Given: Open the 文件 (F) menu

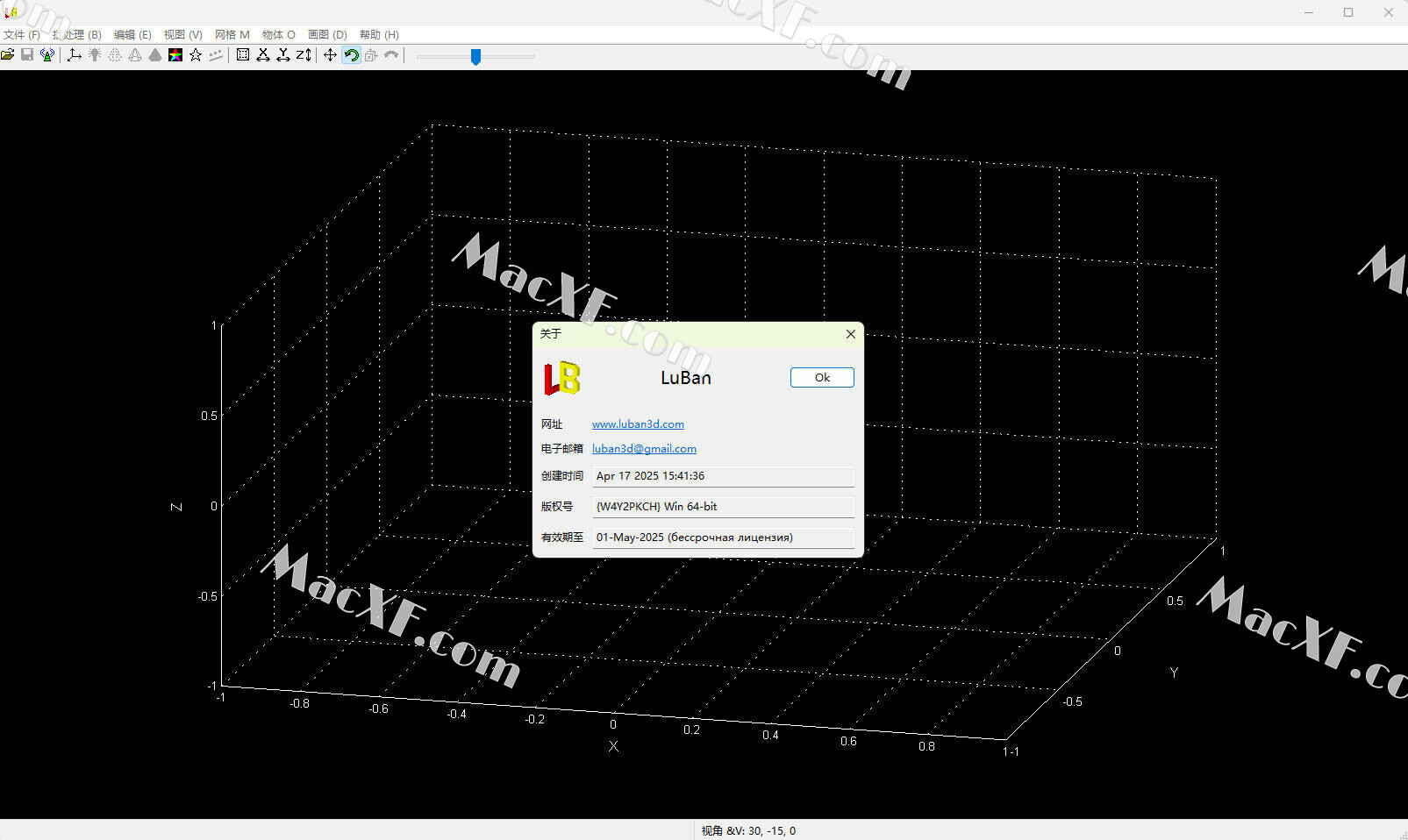Looking at the screenshot, I should tap(22, 35).
